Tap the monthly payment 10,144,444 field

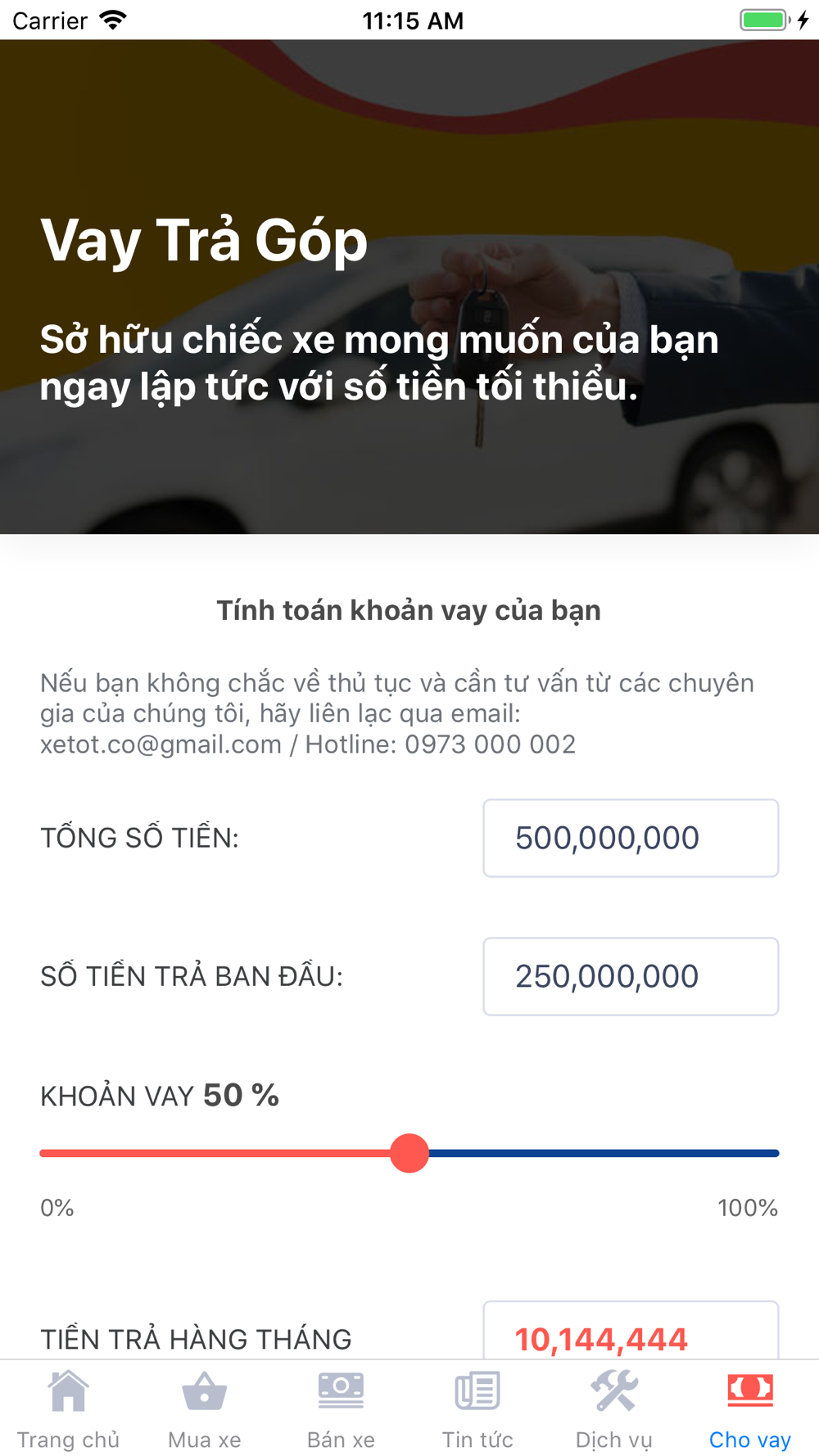631,1335
